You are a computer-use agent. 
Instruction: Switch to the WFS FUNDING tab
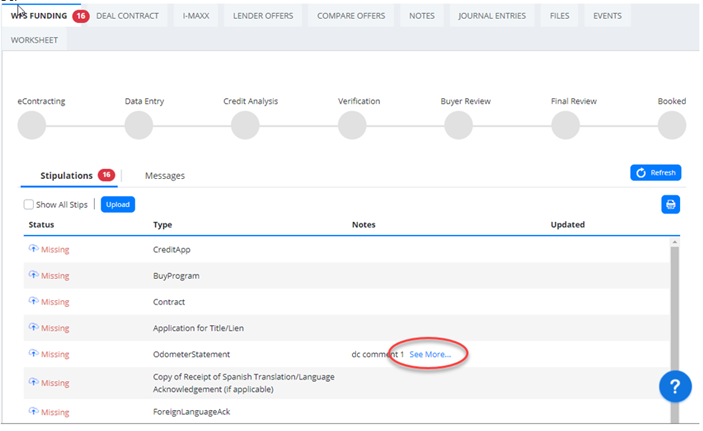point(39,16)
